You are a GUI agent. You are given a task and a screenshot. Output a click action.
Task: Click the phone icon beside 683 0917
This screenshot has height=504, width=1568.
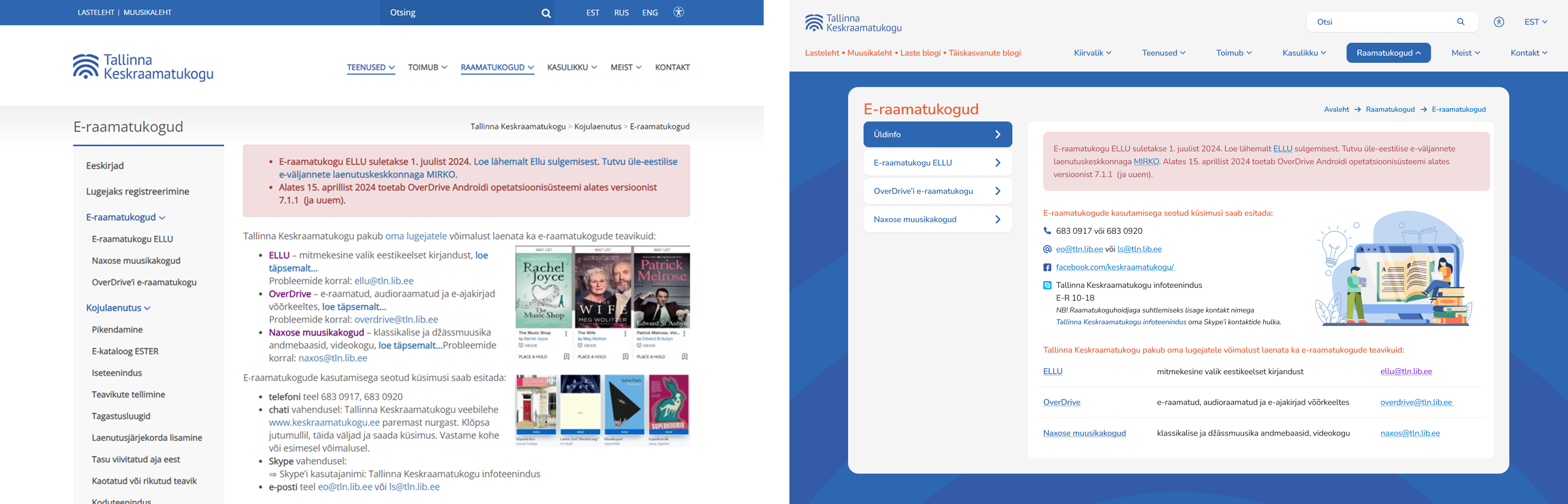click(1047, 231)
